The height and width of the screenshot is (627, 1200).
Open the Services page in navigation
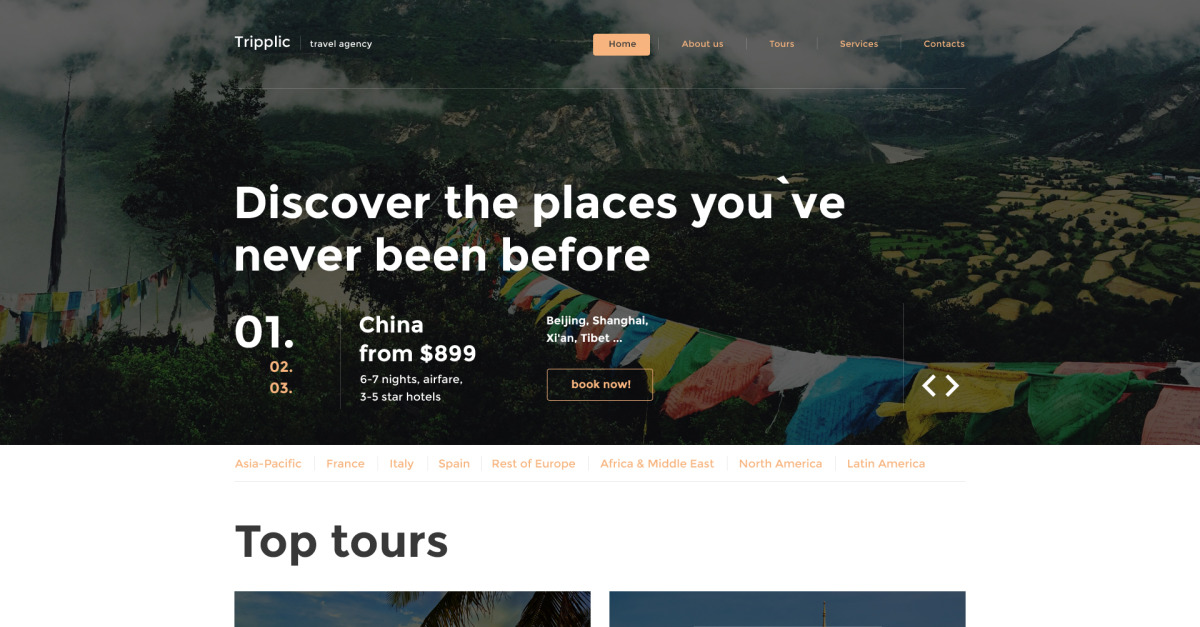[x=859, y=44]
